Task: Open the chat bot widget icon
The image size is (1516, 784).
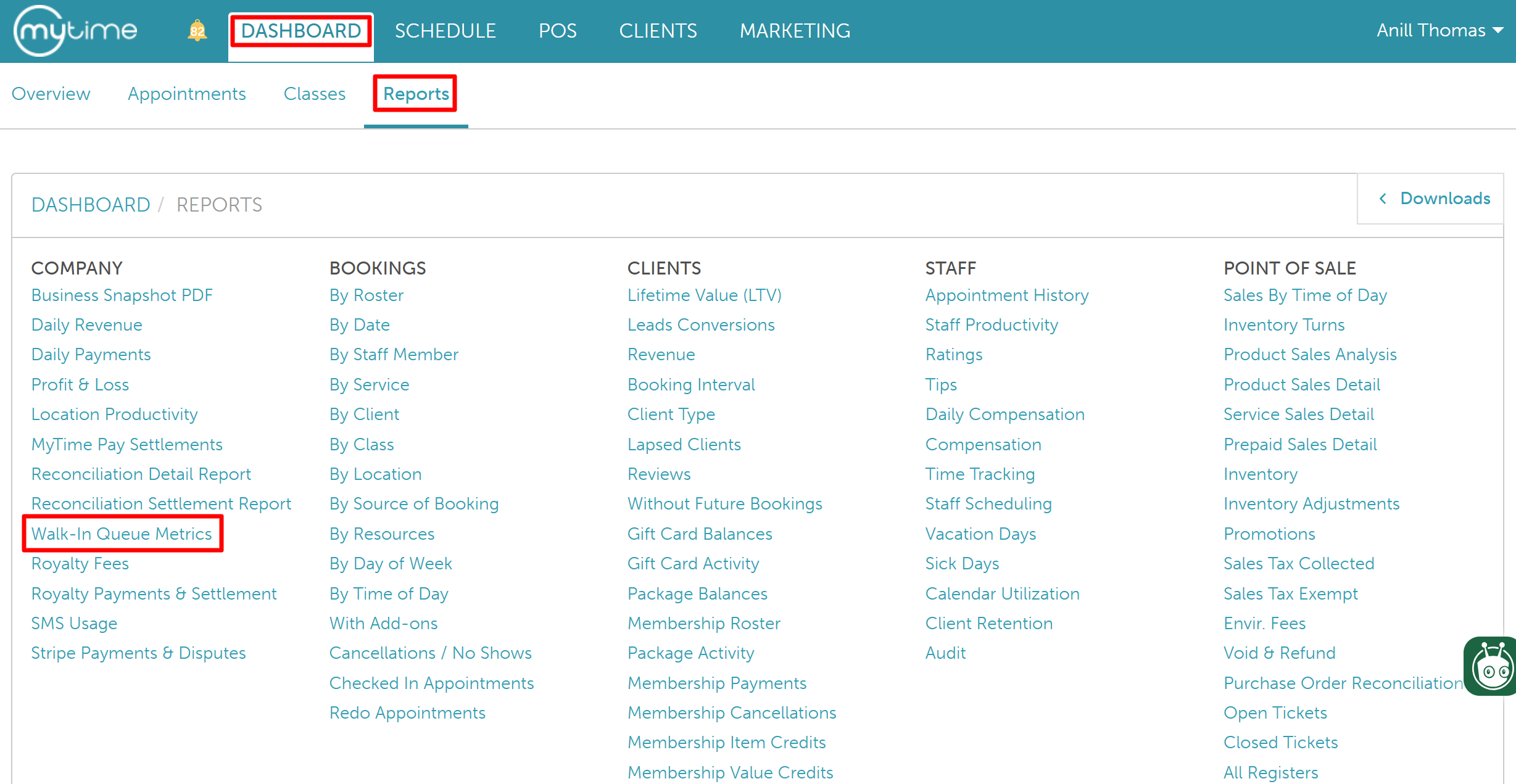Action: point(1491,666)
